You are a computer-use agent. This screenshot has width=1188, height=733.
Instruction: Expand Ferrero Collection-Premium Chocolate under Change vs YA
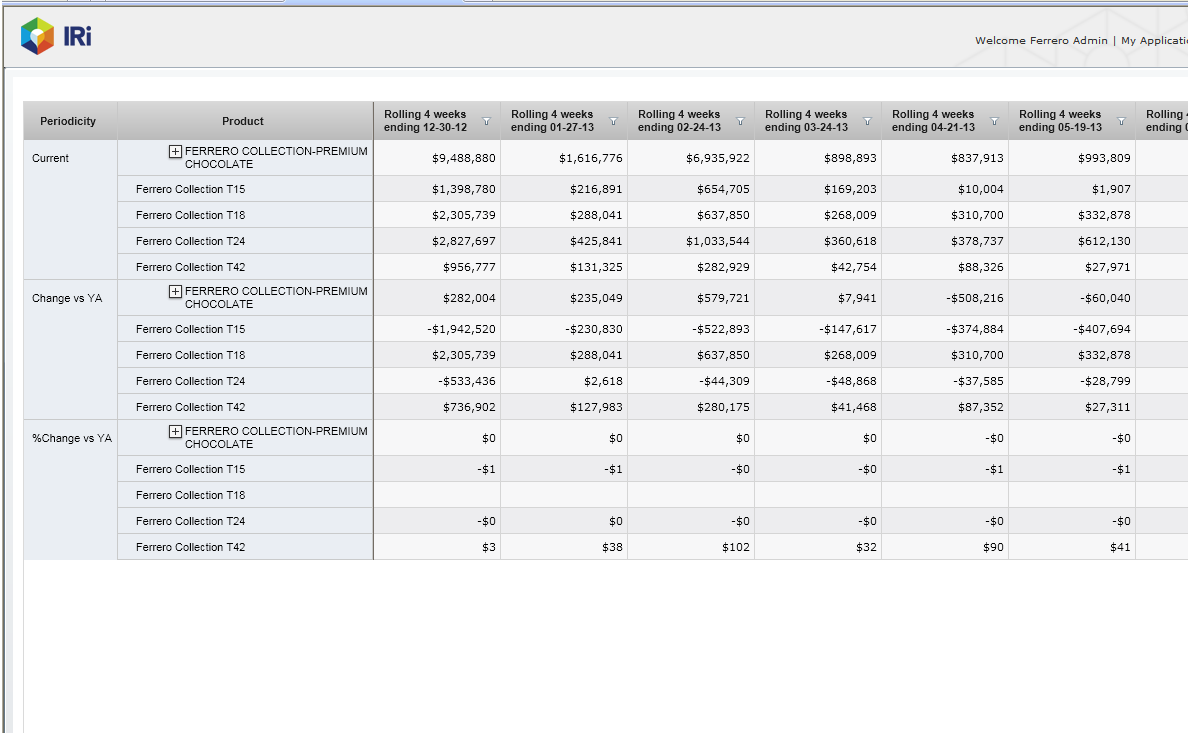(175, 291)
